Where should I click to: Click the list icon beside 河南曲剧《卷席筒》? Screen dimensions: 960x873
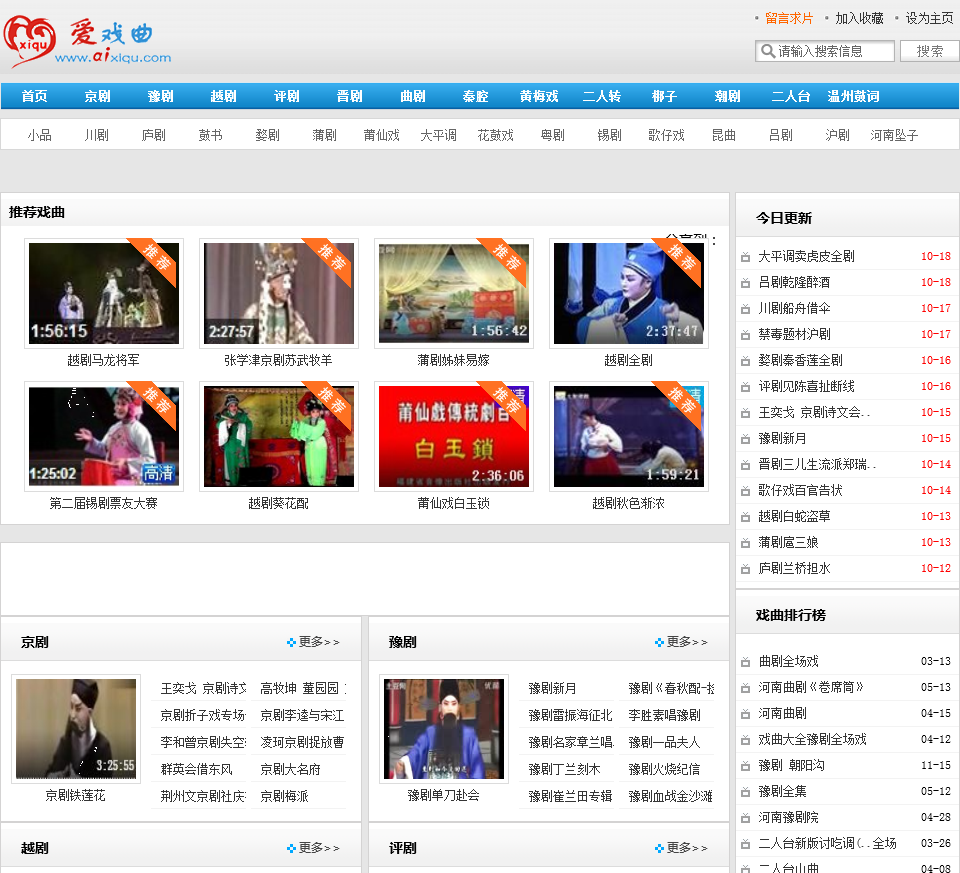[x=745, y=688]
